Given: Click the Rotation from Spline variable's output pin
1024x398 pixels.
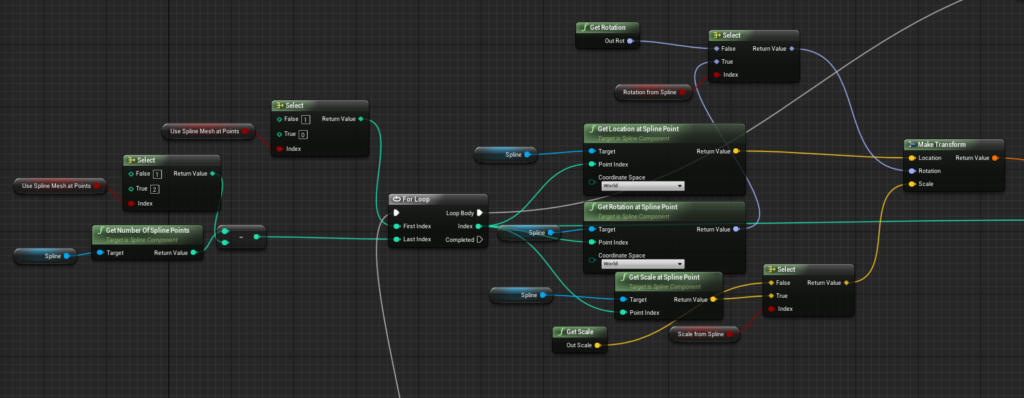Looking at the screenshot, I should click(682, 93).
